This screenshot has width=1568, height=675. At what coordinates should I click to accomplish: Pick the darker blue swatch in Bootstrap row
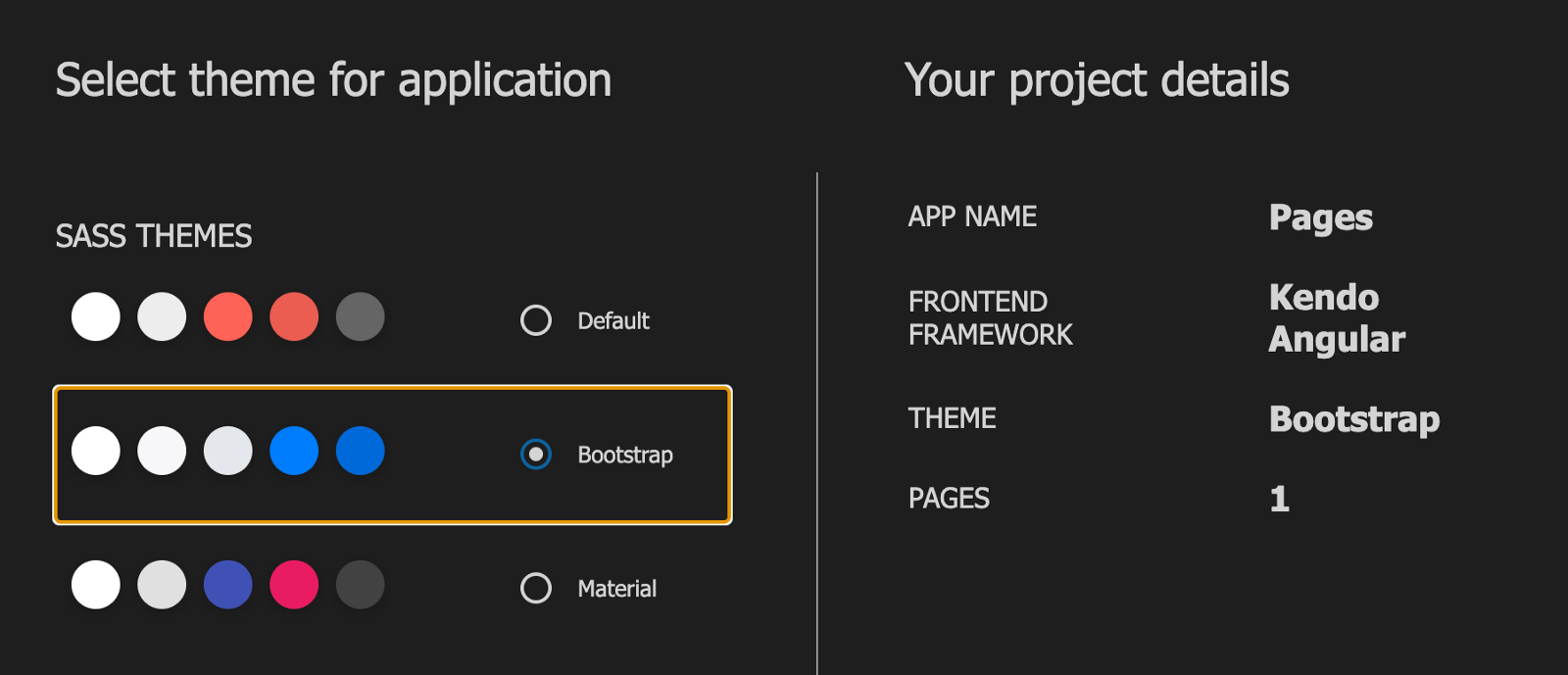pyautogui.click(x=361, y=451)
